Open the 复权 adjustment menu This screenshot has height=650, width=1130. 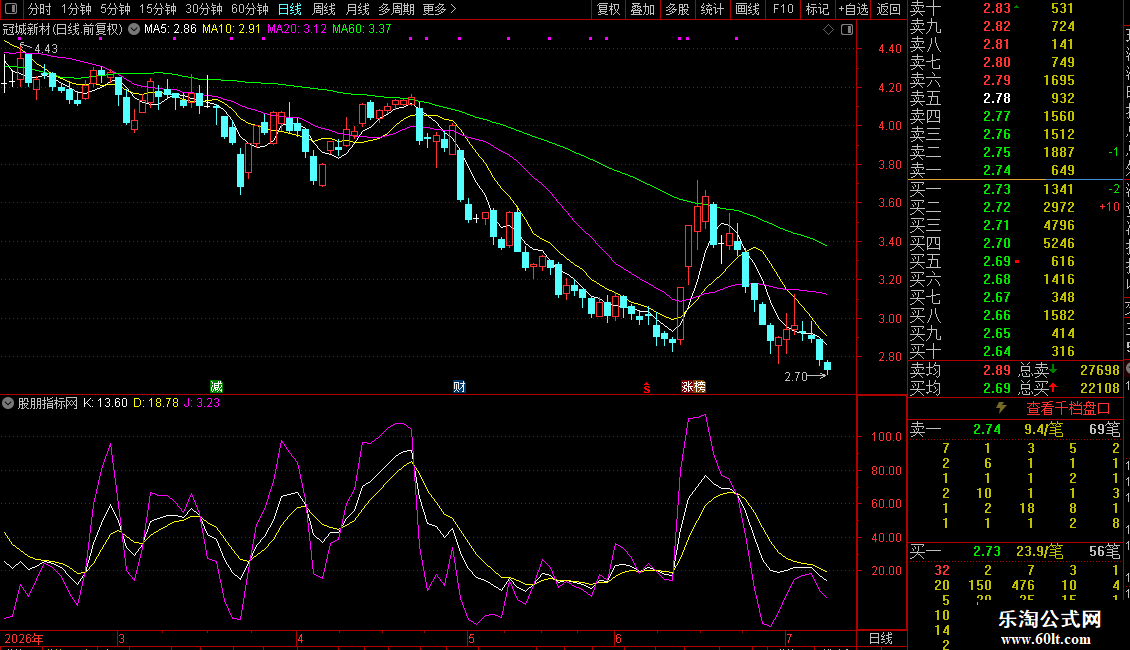pos(608,9)
